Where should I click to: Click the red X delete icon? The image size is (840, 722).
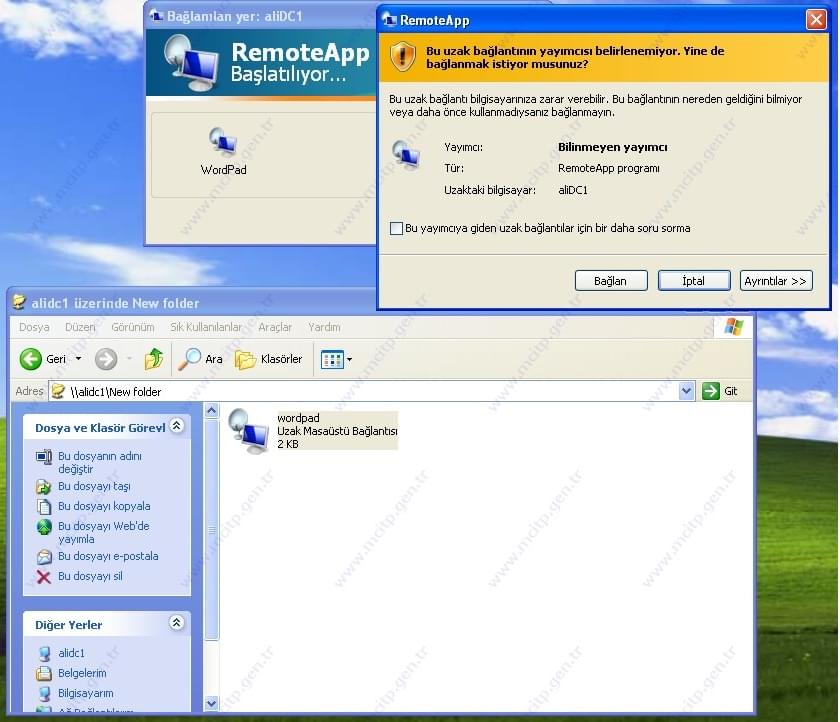[44, 577]
